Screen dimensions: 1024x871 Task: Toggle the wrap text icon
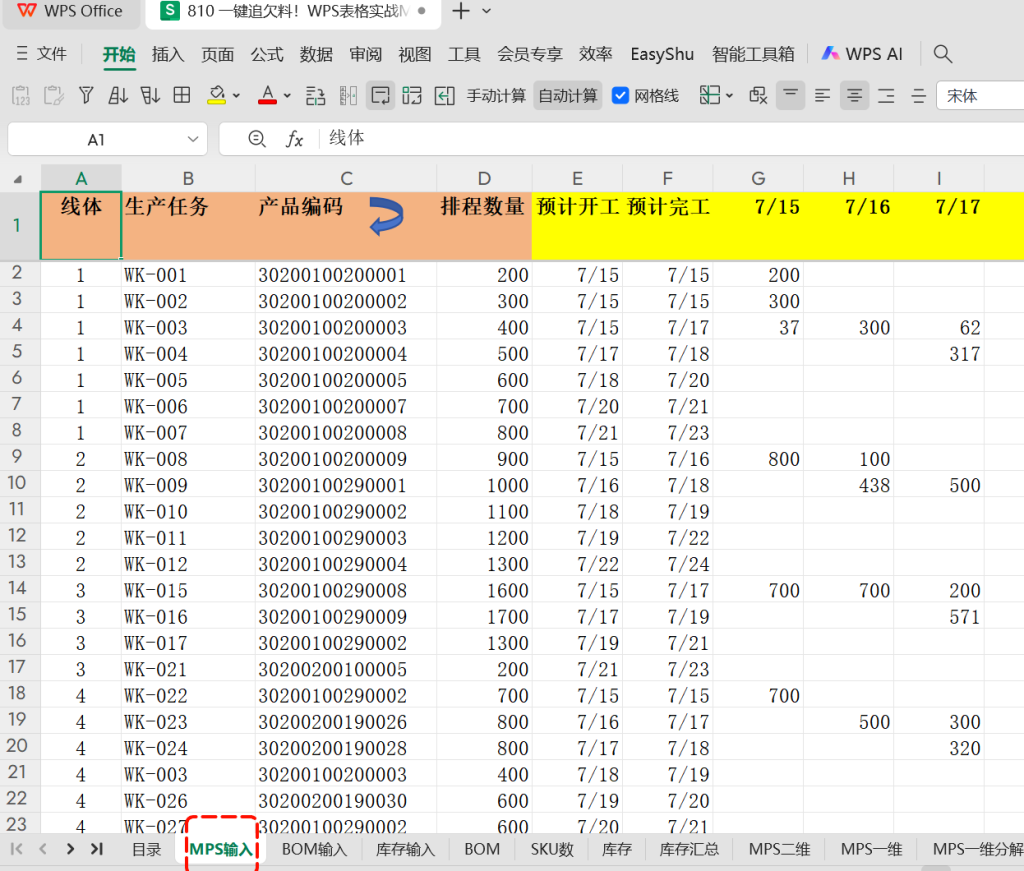[380, 96]
